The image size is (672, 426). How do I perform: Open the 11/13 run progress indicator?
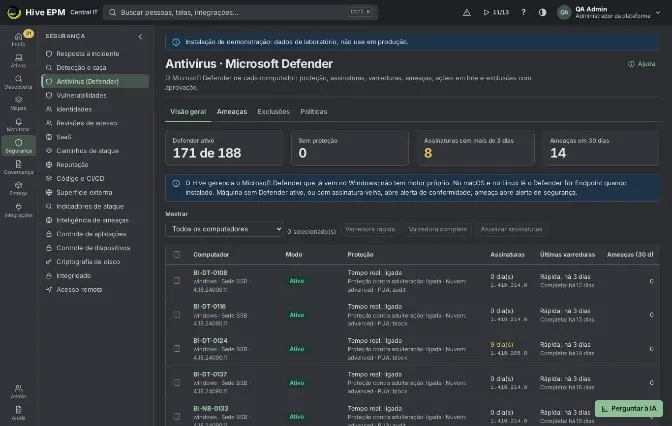pyautogui.click(x=496, y=12)
